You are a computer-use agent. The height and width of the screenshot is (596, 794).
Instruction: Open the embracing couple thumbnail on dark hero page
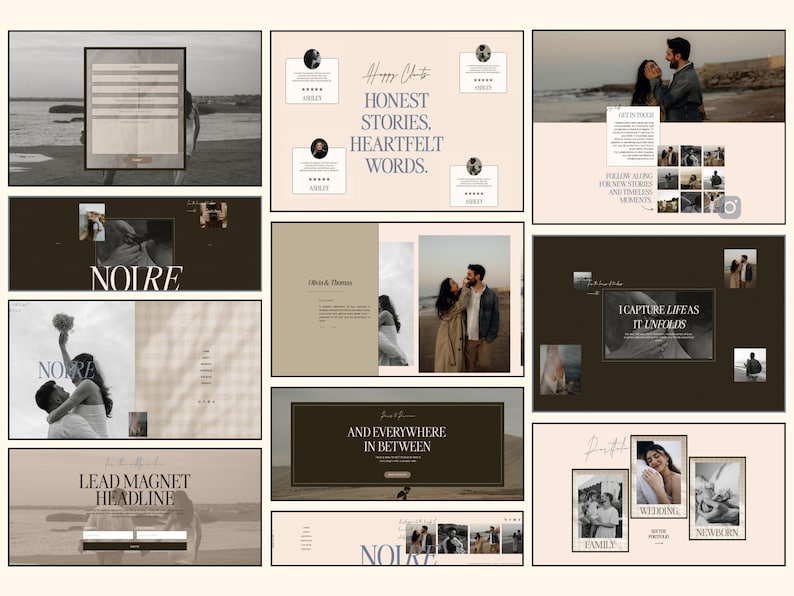tap(740, 268)
